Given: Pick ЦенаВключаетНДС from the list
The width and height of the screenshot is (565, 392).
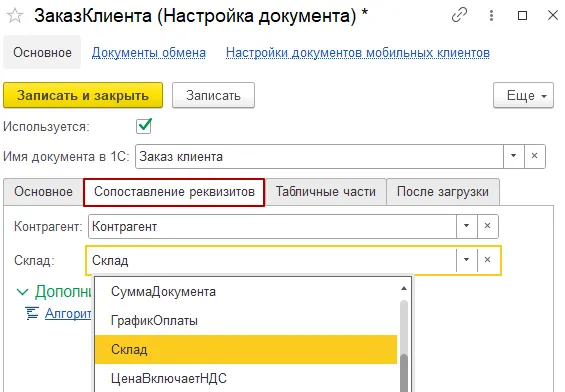Looking at the screenshot, I should pos(246,378).
